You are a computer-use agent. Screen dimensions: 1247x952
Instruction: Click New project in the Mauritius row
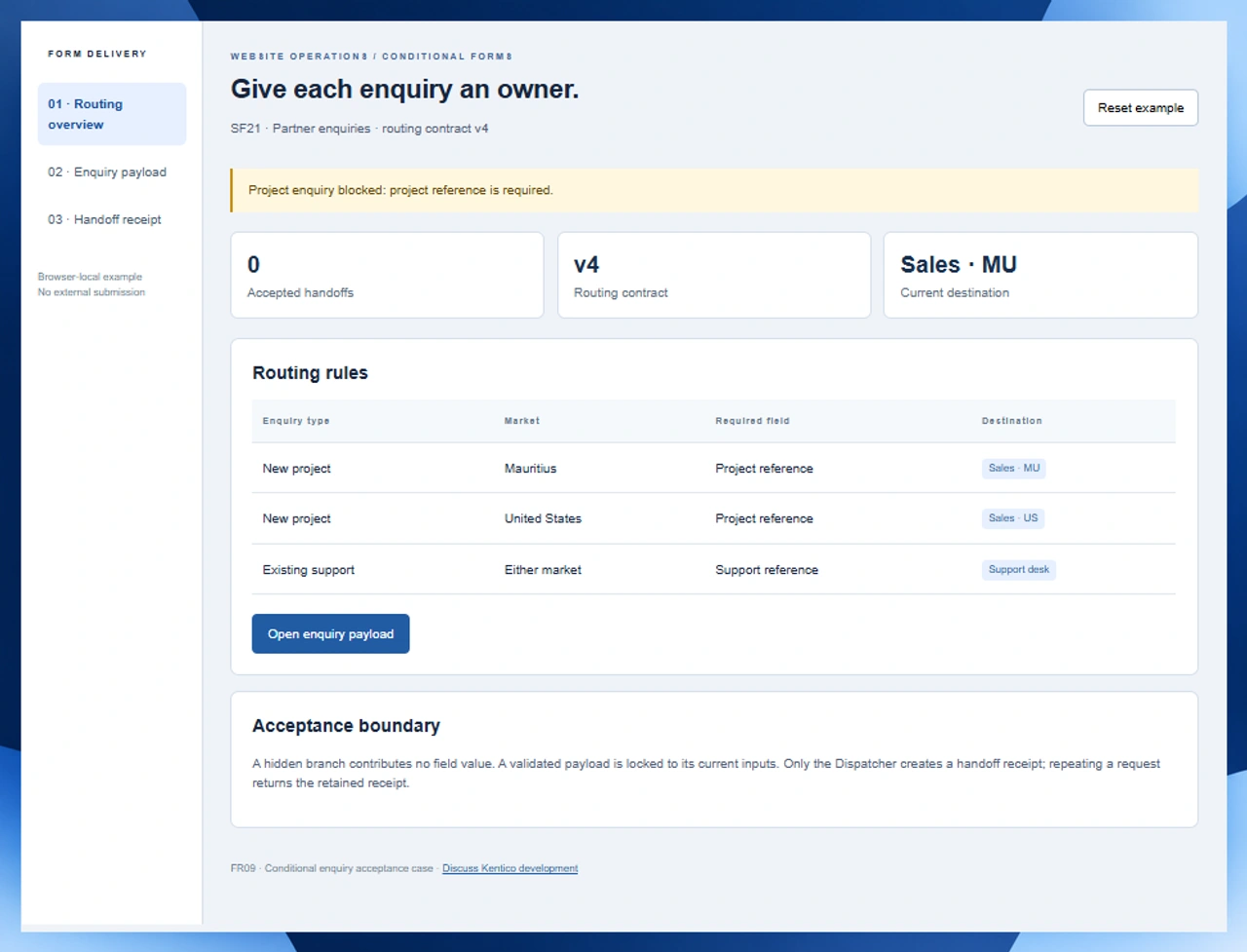pos(296,469)
